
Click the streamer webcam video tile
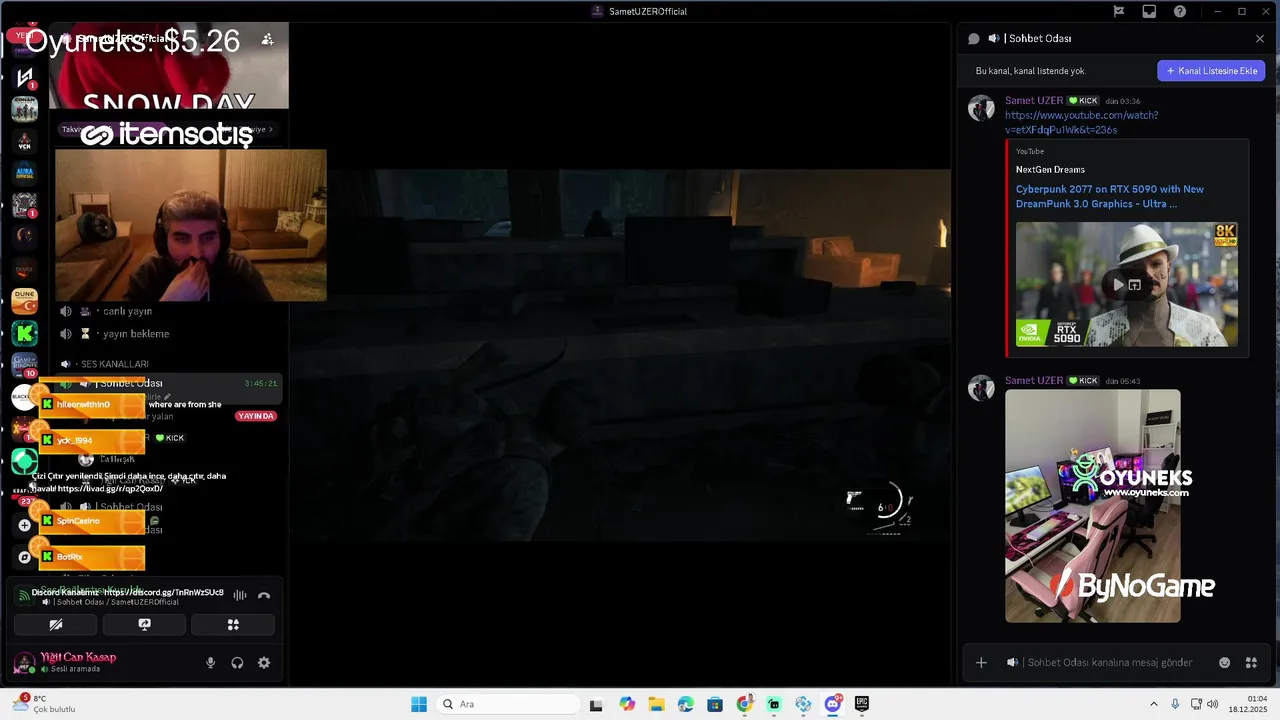tap(190, 225)
